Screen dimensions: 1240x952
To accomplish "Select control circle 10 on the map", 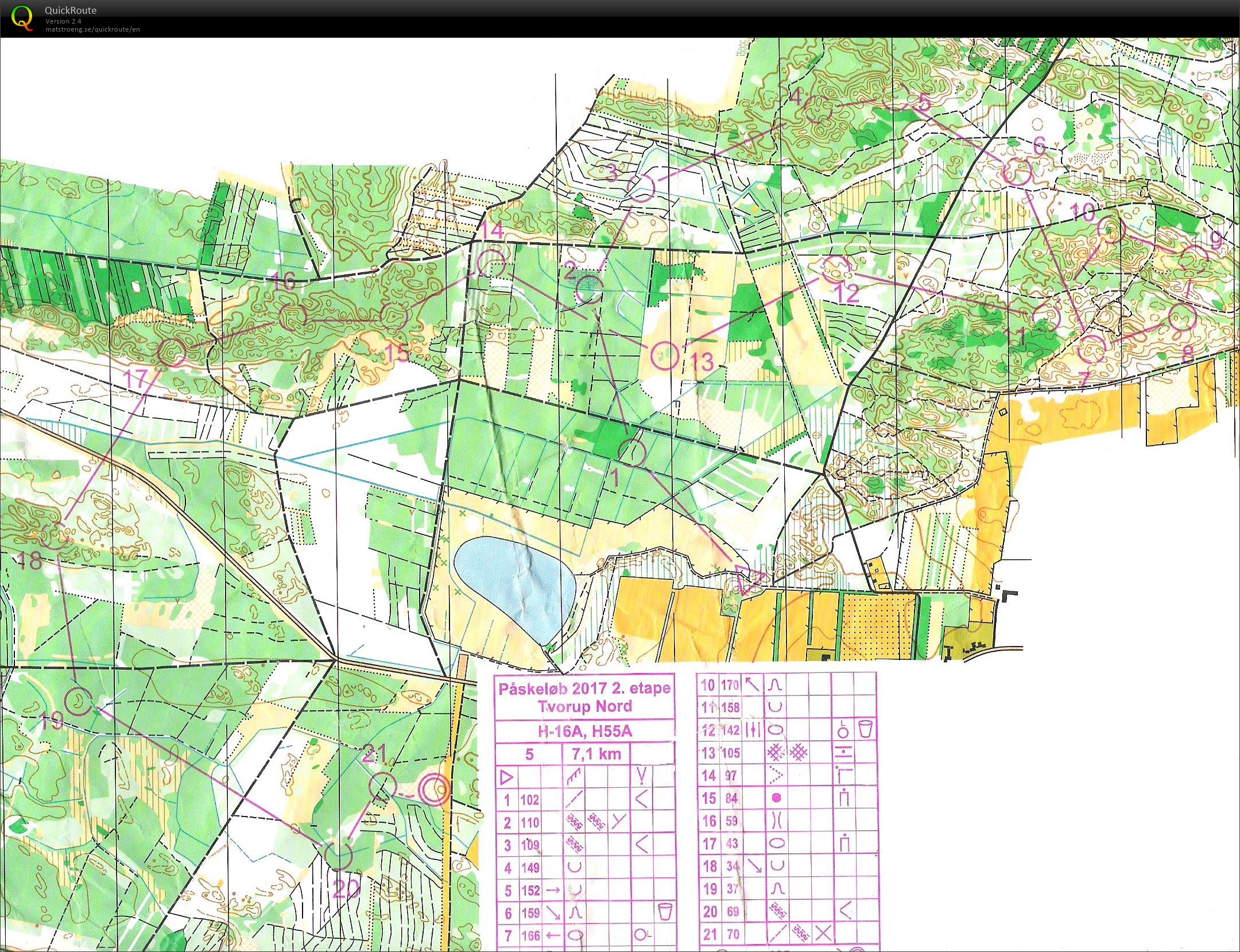I will coord(1112,230).
